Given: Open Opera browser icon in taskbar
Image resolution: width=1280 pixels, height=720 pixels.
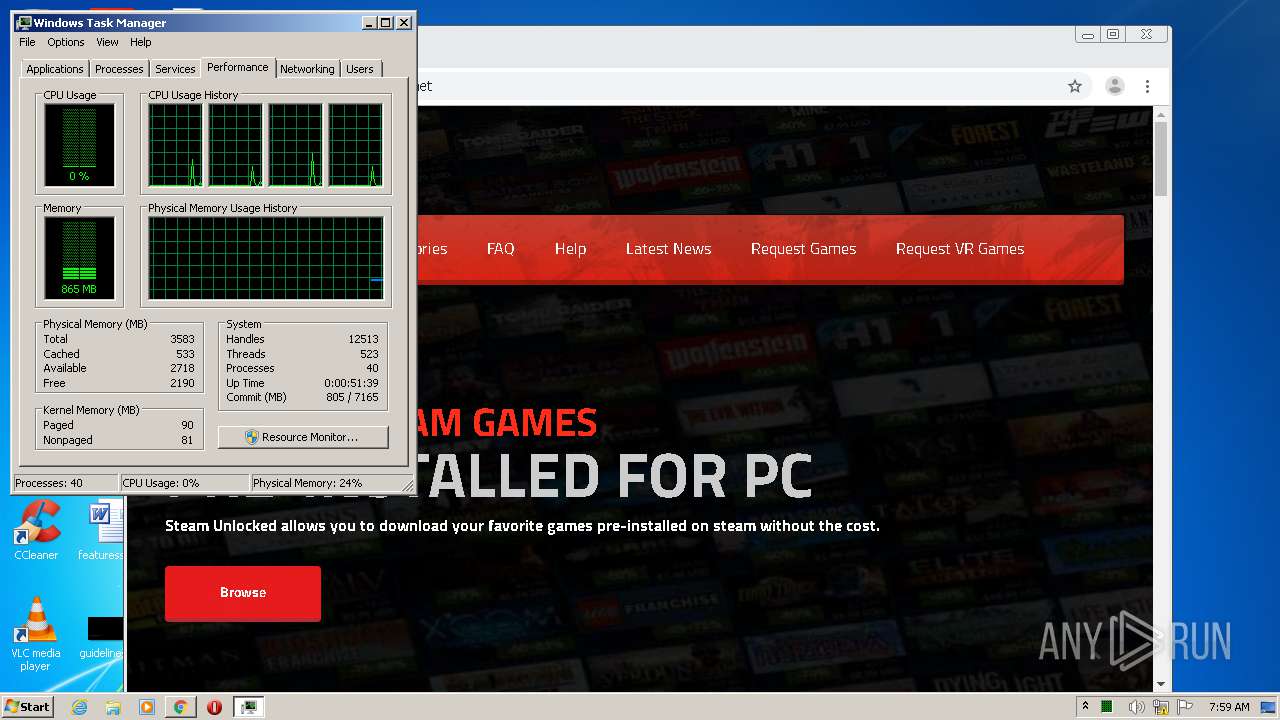Looking at the screenshot, I should coord(214,707).
